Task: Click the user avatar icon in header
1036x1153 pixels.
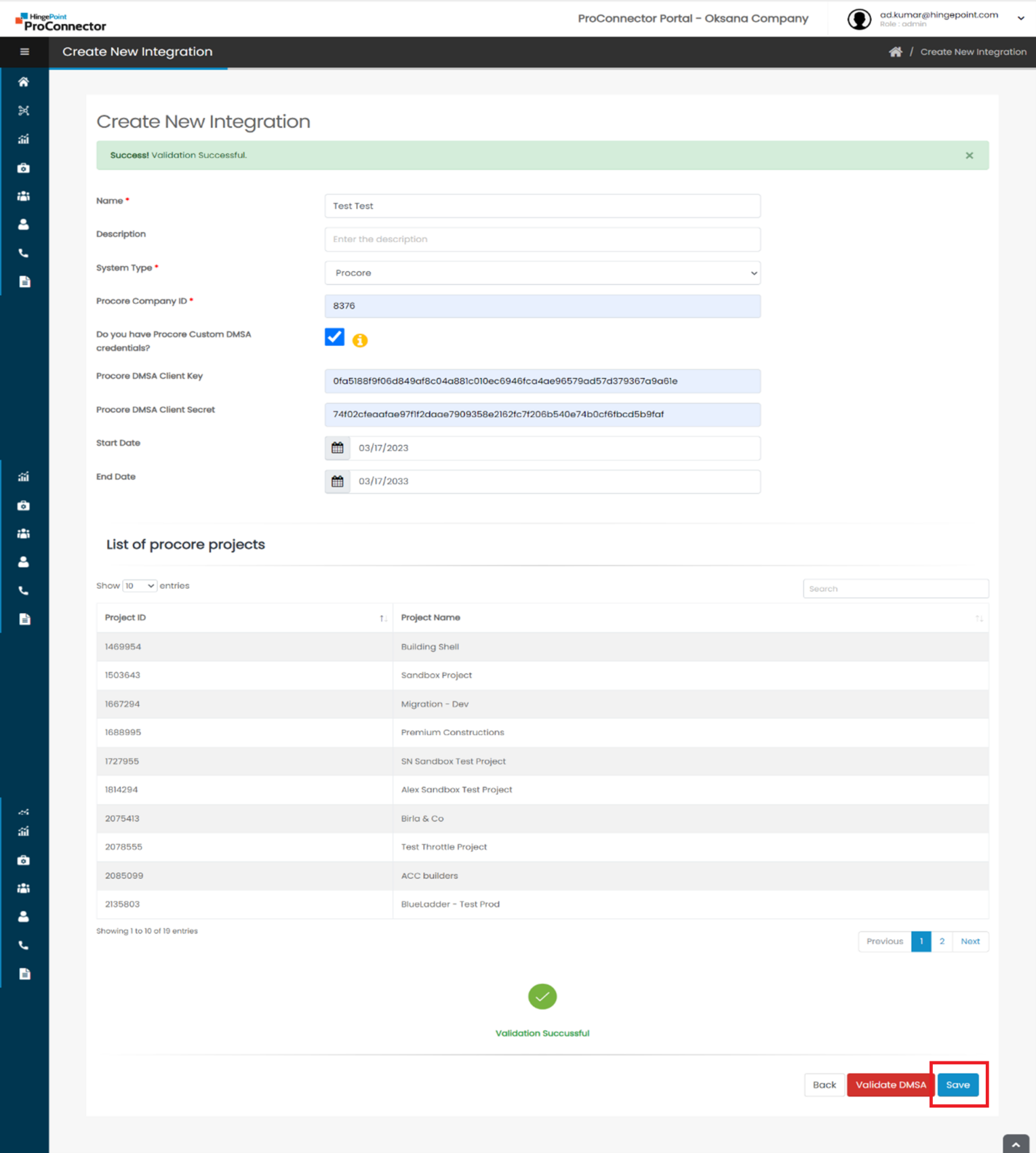Action: click(x=859, y=19)
